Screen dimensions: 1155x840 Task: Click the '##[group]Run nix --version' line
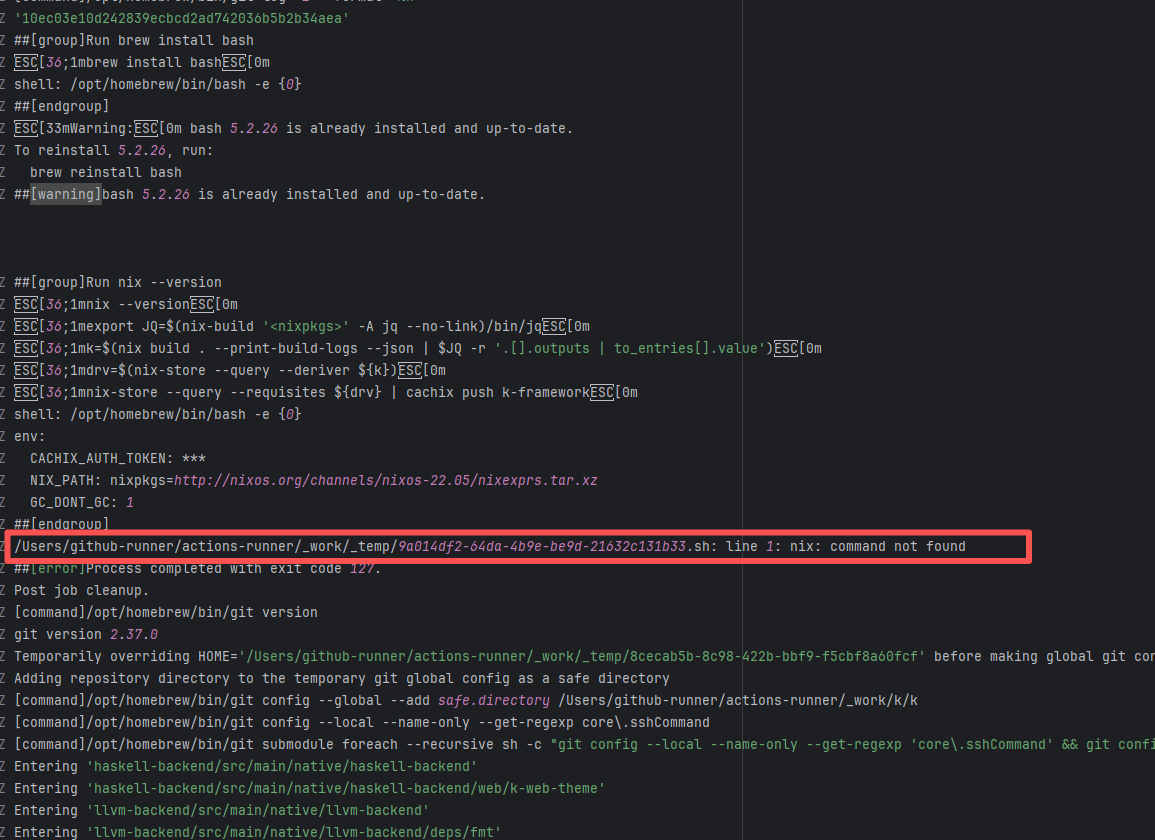tap(118, 282)
